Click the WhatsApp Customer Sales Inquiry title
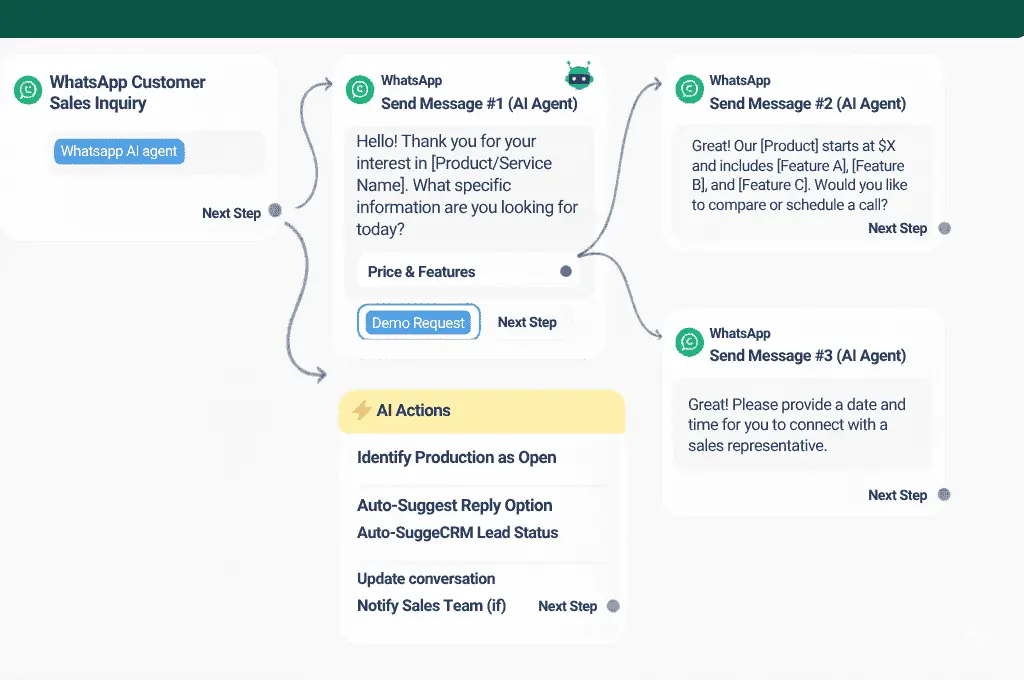This screenshot has width=1024, height=680. (x=127, y=92)
